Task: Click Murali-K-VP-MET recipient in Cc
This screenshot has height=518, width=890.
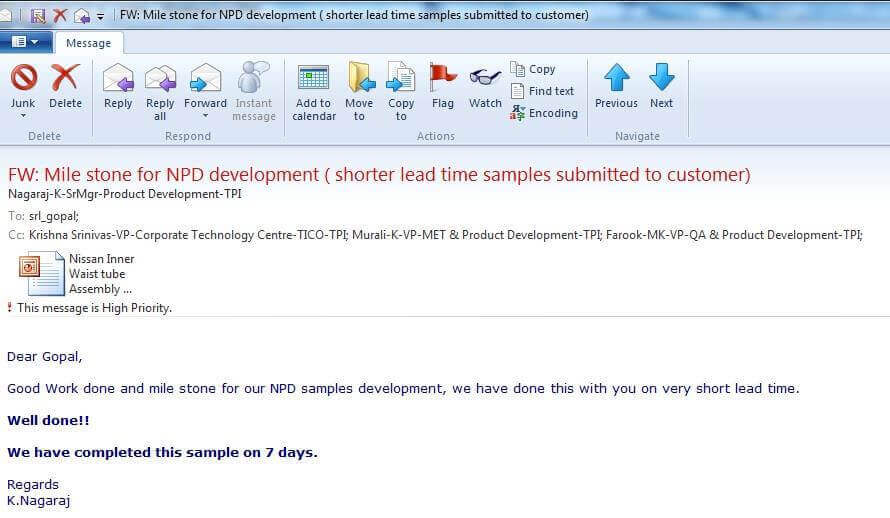Action: point(476,235)
